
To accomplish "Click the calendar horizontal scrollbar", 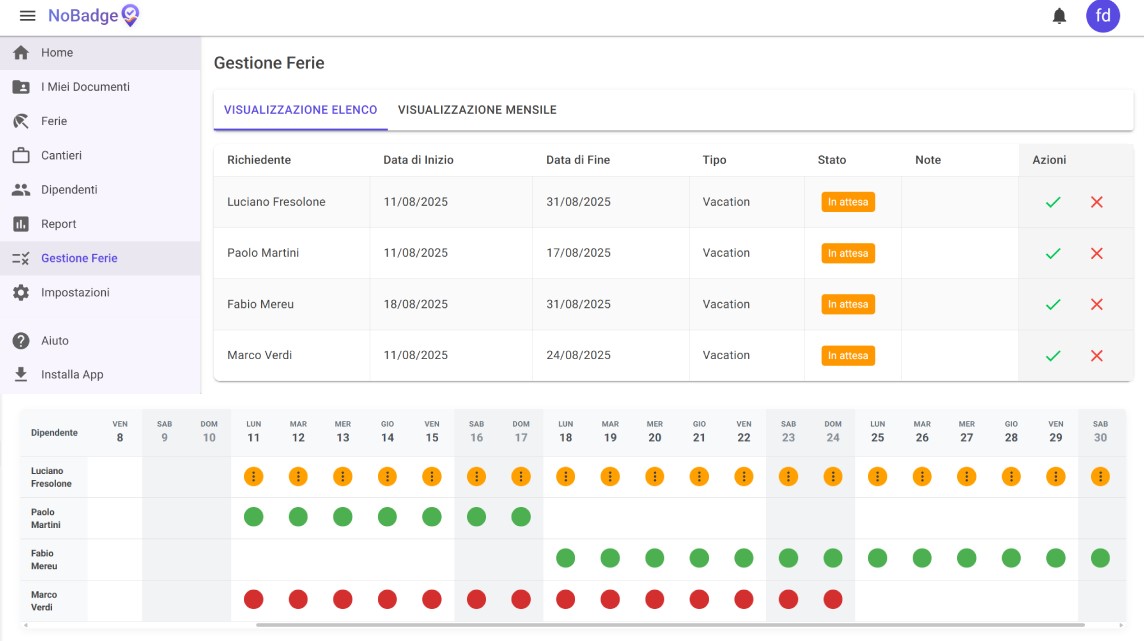I will 670,625.
